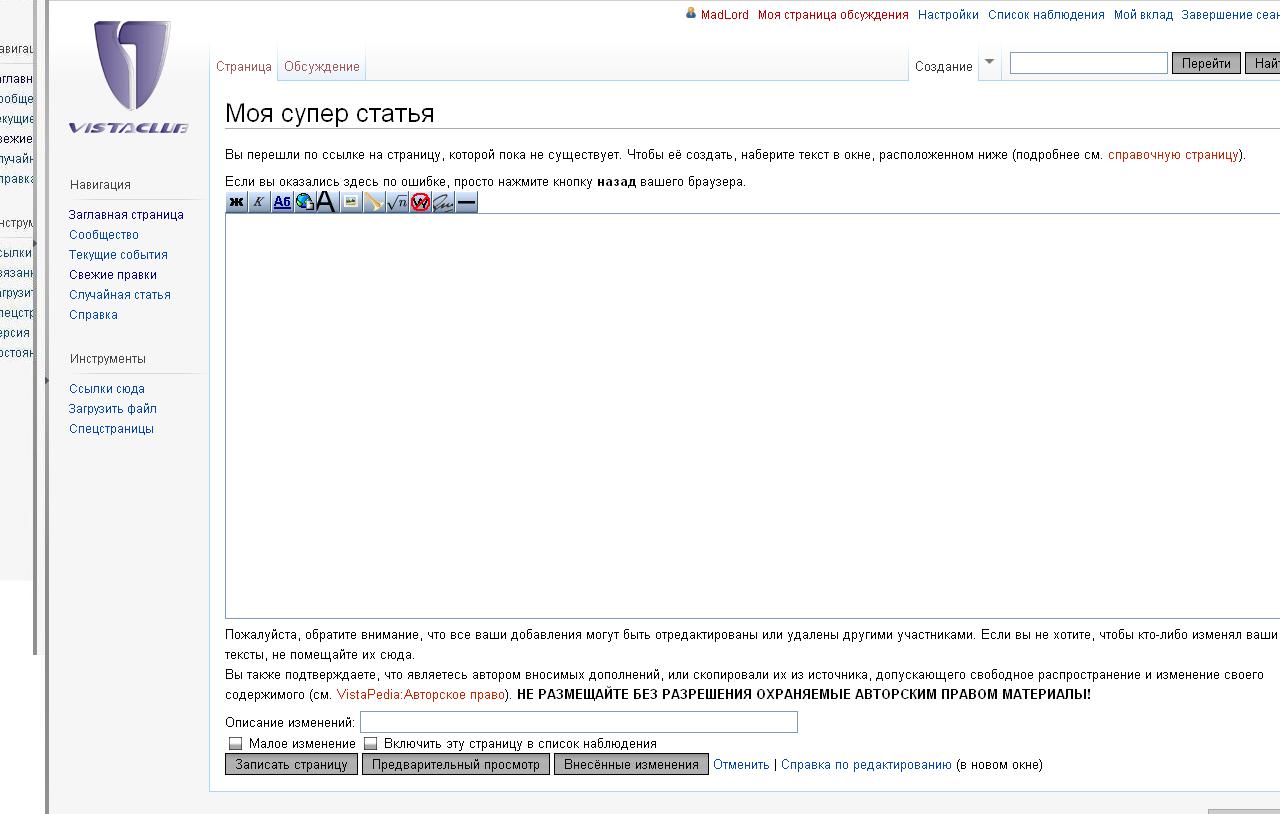The image size is (1280, 814).
Task: Switch to the 'Обсуждение' tab
Action: click(x=321, y=67)
